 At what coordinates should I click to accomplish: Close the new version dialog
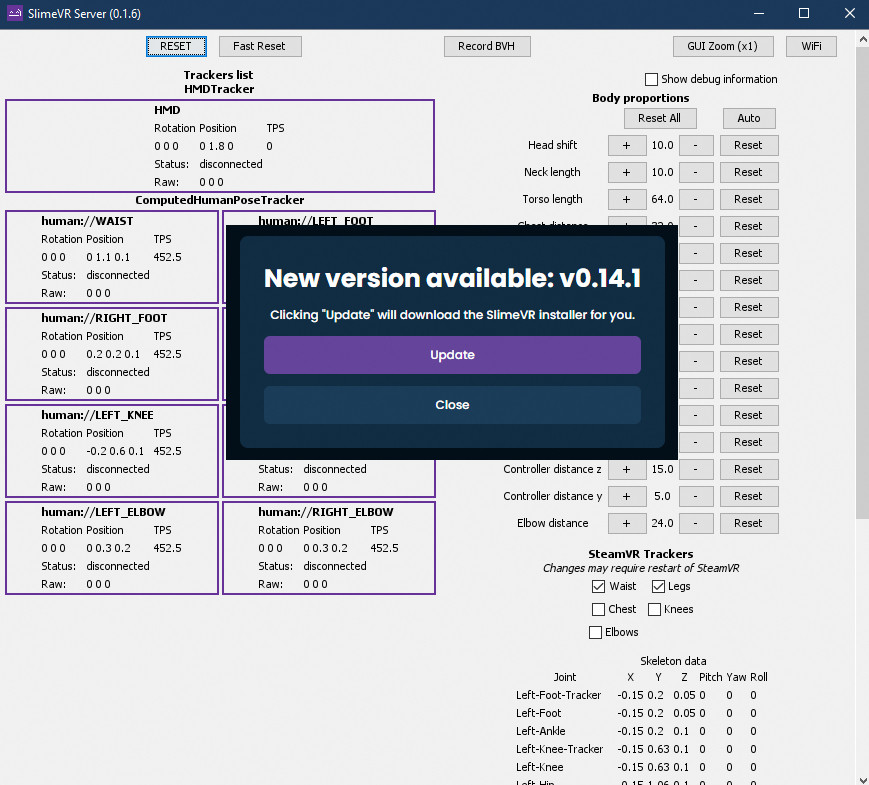(452, 405)
